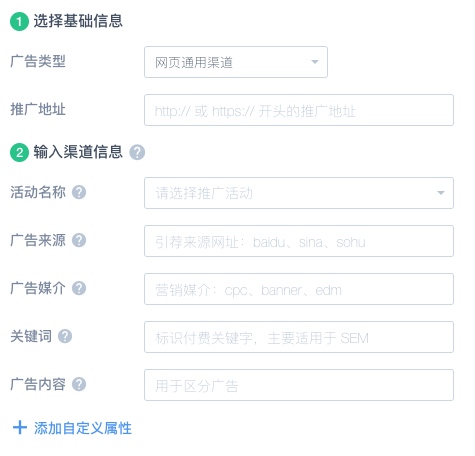Screen dimensions: 475x456
Task: Focus the 推广地址 URL input field
Action: pyautogui.click(x=299, y=110)
